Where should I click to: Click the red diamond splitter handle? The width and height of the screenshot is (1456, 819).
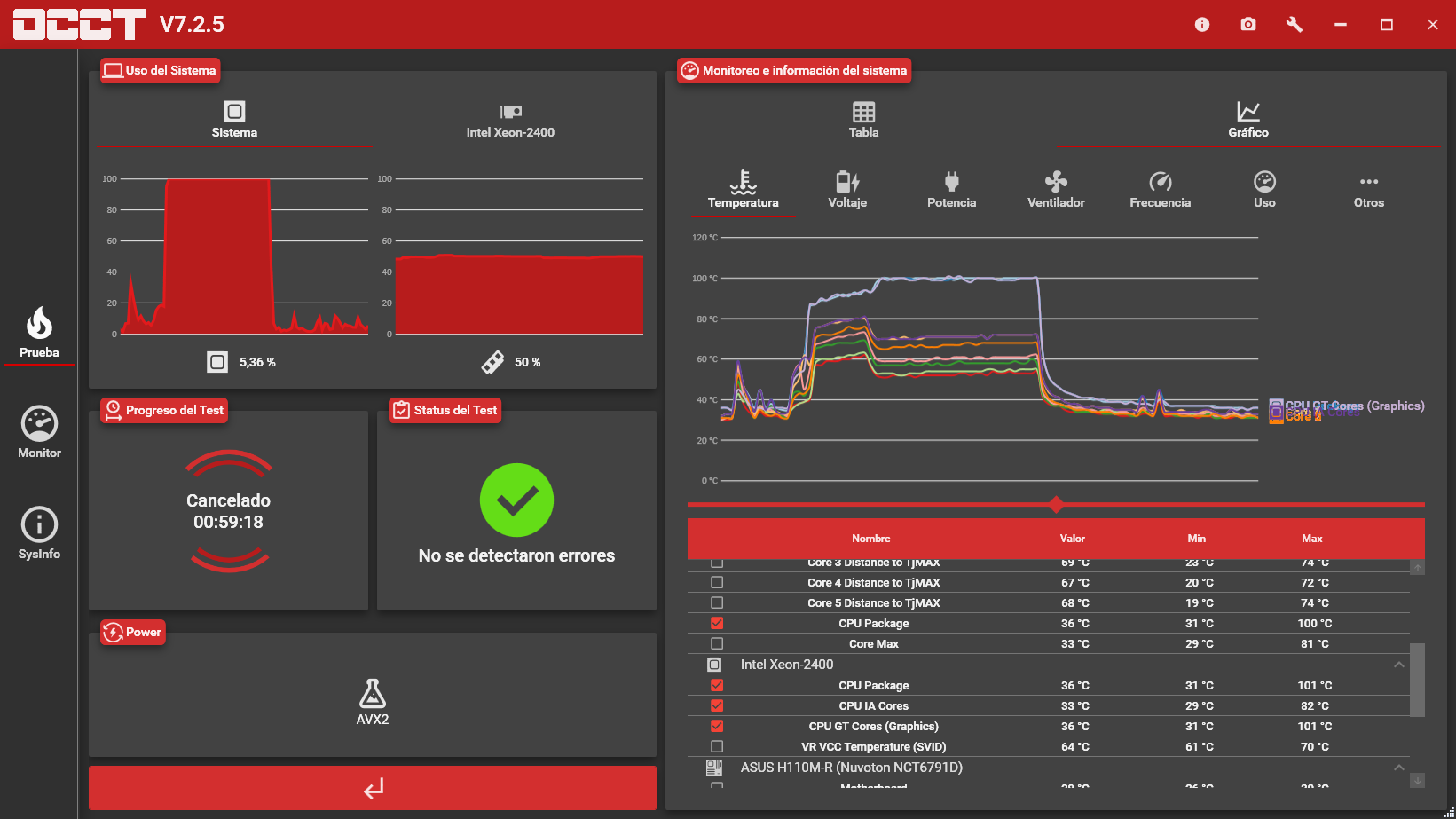pos(1056,505)
